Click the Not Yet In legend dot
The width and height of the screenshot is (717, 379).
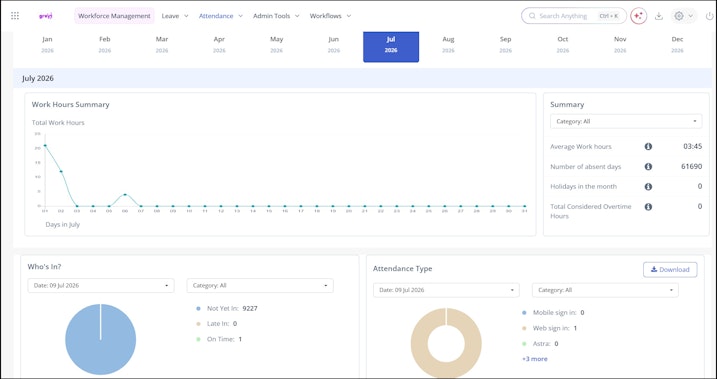198,309
